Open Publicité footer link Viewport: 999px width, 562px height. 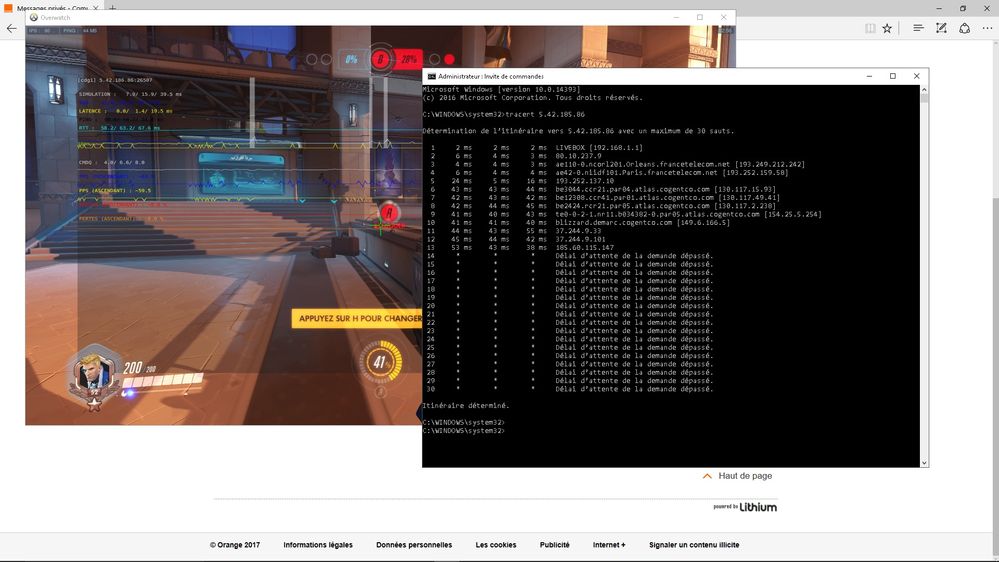pyautogui.click(x=554, y=545)
